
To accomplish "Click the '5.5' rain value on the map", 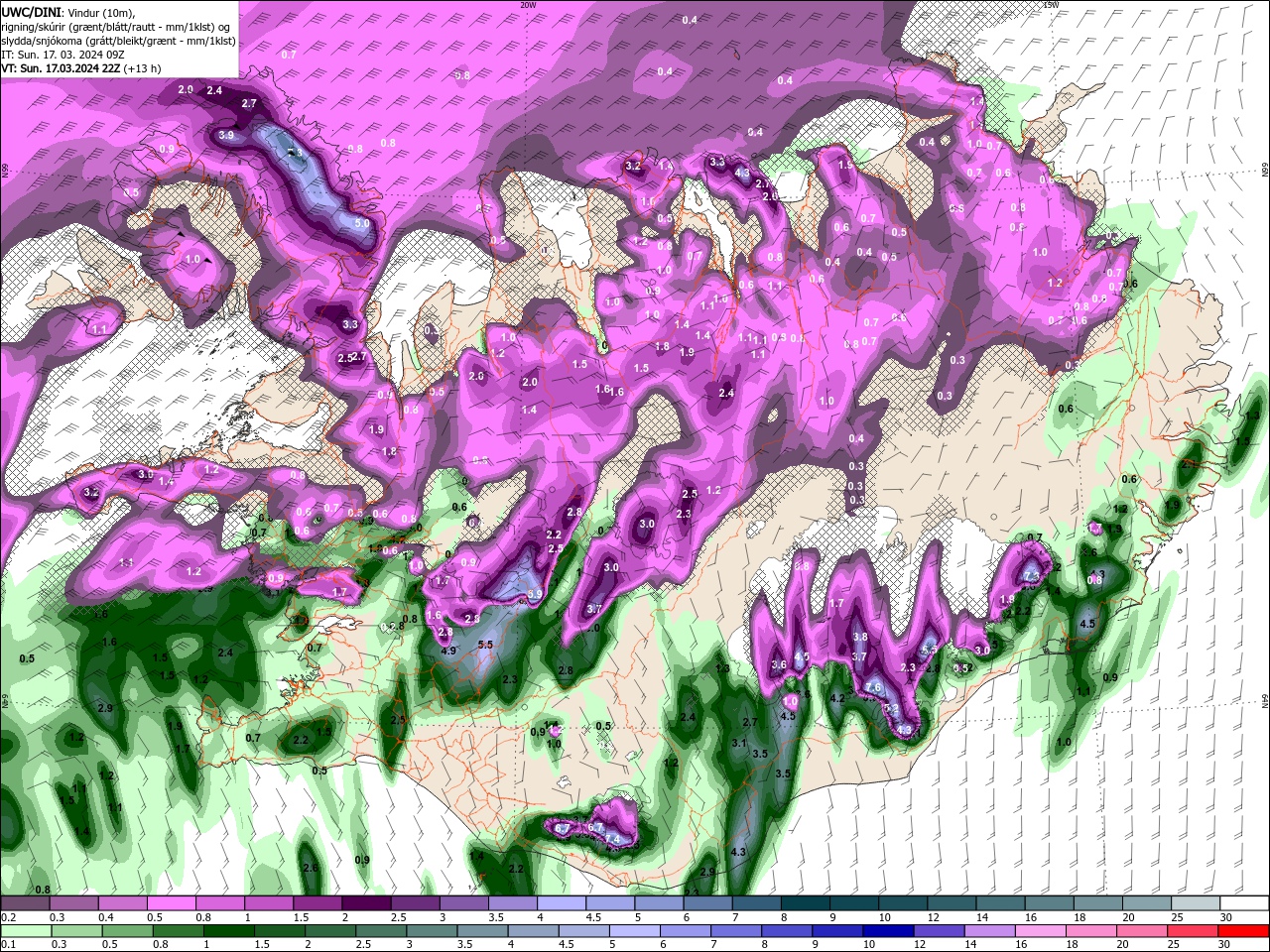I will 485,645.
